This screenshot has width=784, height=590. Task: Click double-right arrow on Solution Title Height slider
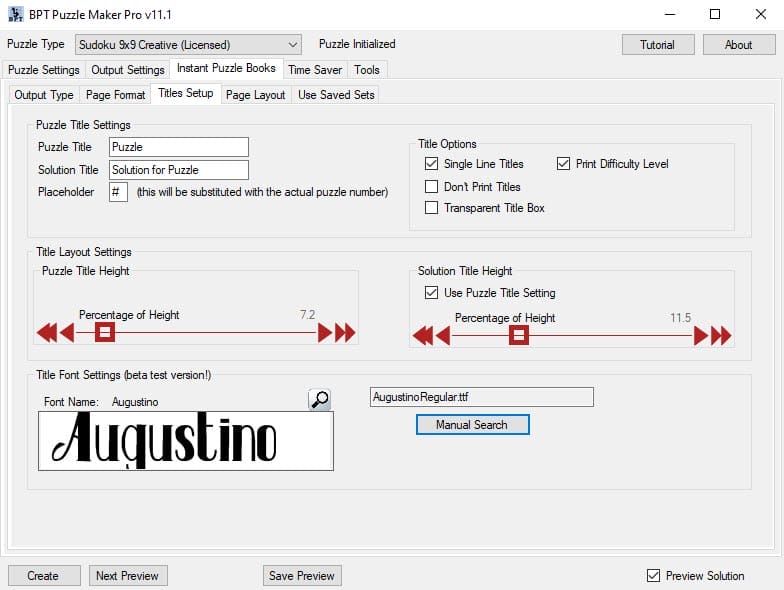[721, 335]
